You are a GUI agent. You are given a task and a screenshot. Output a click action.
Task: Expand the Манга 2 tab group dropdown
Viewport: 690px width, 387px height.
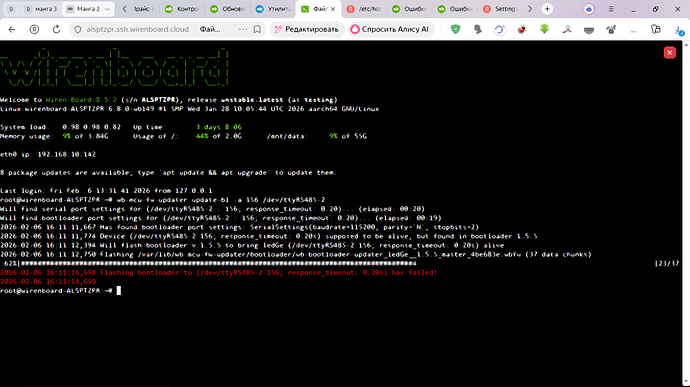[x=107, y=9]
